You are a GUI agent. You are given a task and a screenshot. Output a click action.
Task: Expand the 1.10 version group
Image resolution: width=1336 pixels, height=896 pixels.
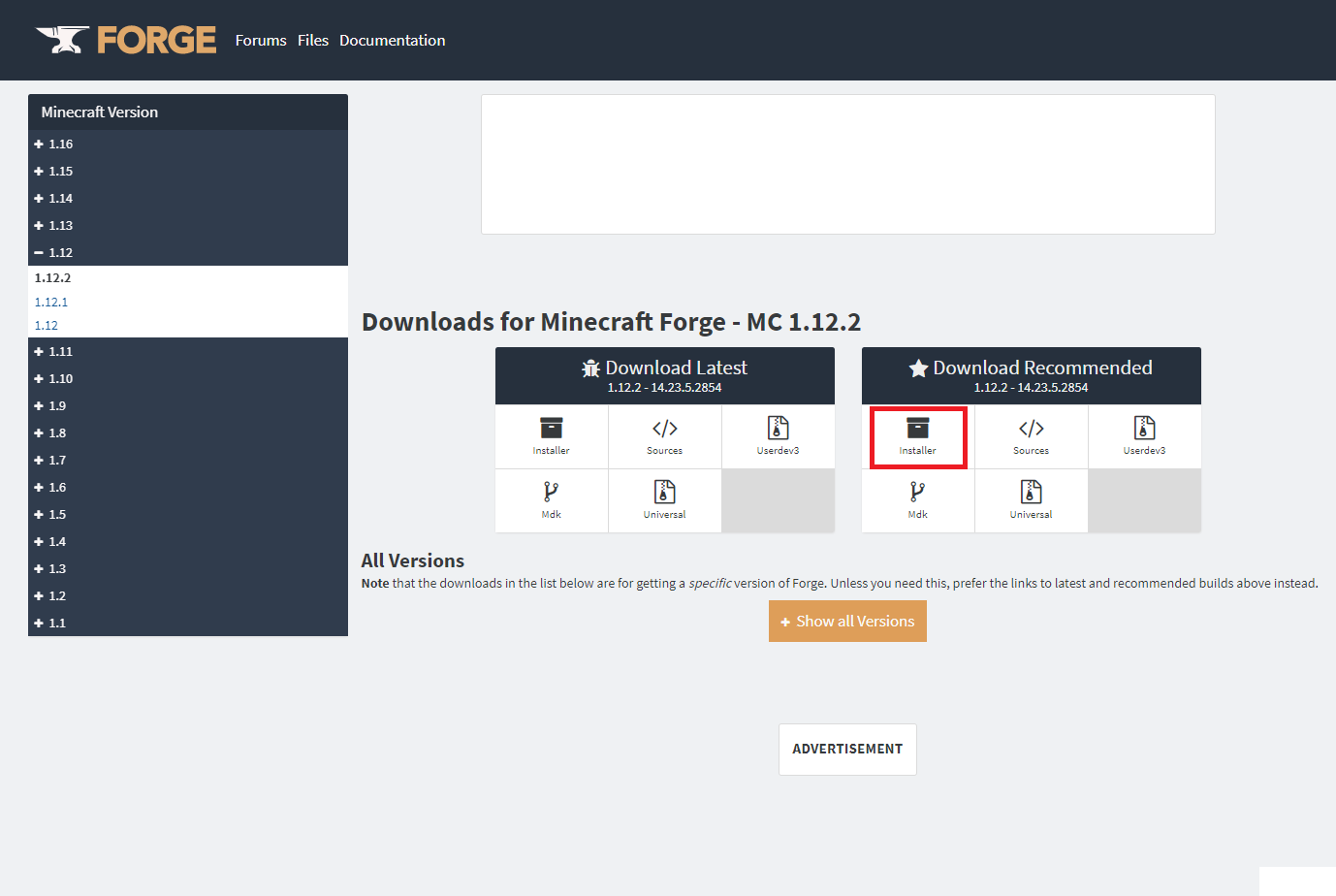(x=188, y=378)
